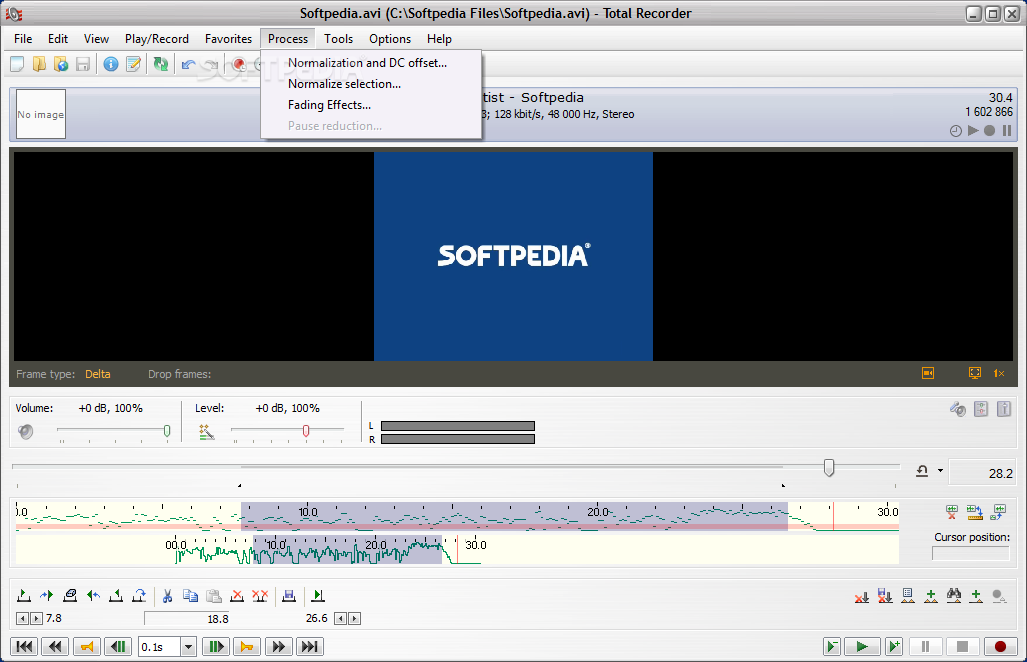Click the selection length field 18.8
Image resolution: width=1027 pixels, height=662 pixels.
[x=187, y=619]
